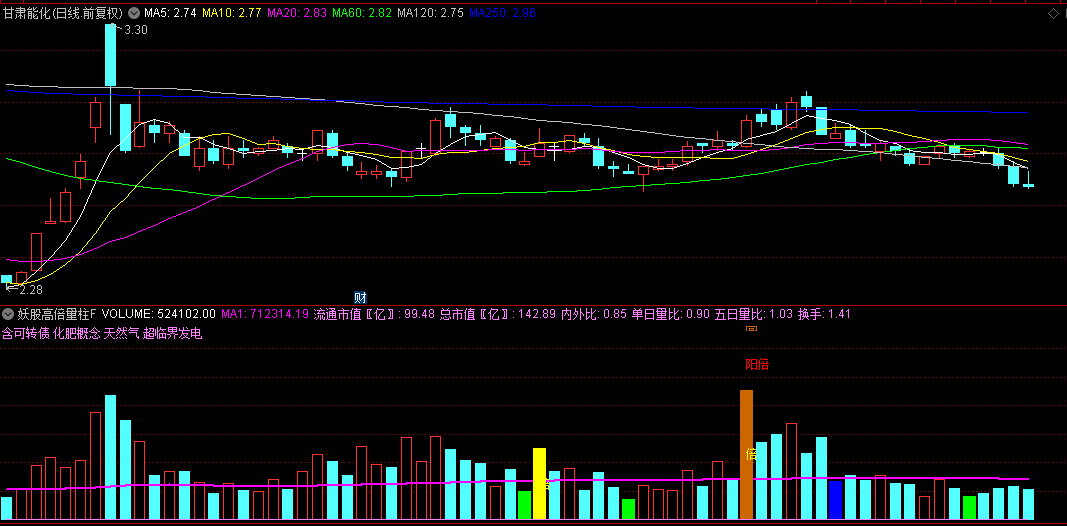Select the MA250: 2.96 label
This screenshot has height=526, width=1067.
502,12
